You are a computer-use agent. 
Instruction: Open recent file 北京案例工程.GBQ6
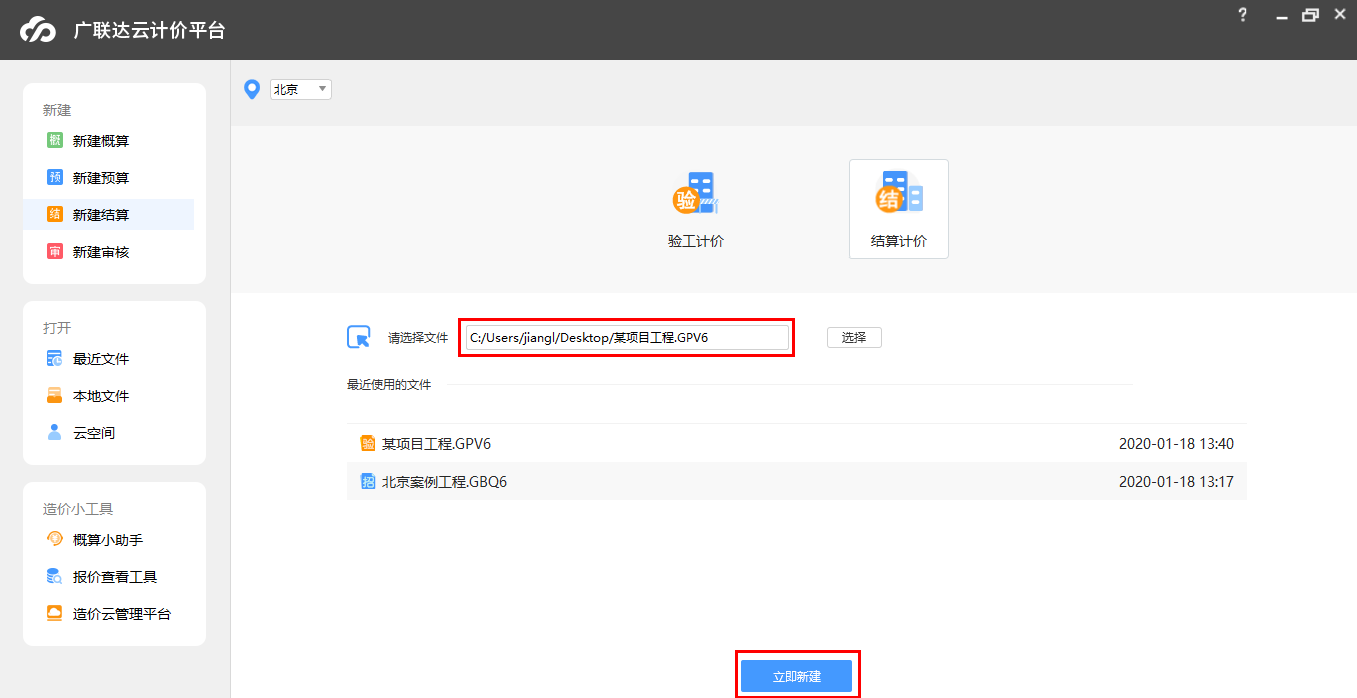click(445, 482)
